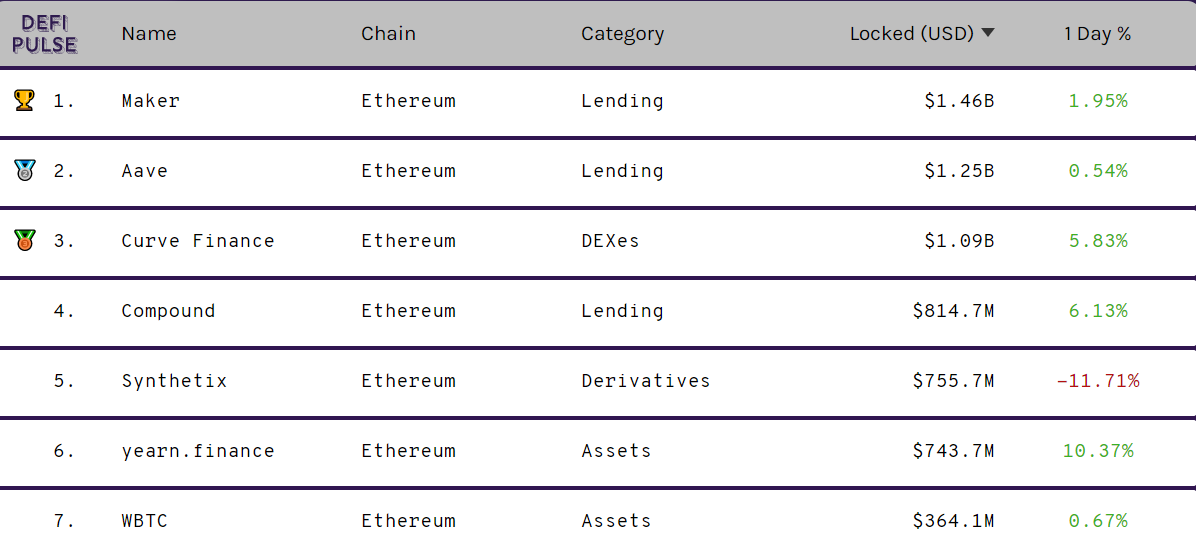Open the Synthetix project link
This screenshot has height=553, width=1196.
(x=174, y=381)
